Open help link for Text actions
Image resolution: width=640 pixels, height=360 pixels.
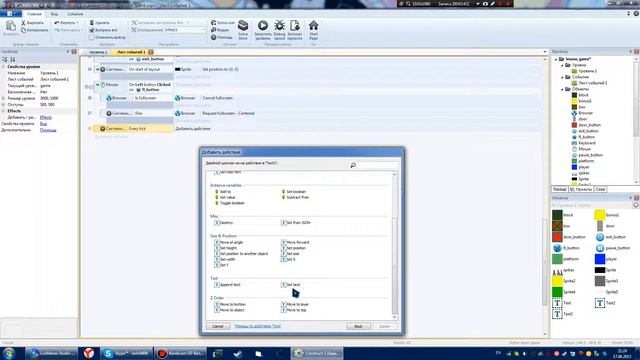(x=258, y=326)
